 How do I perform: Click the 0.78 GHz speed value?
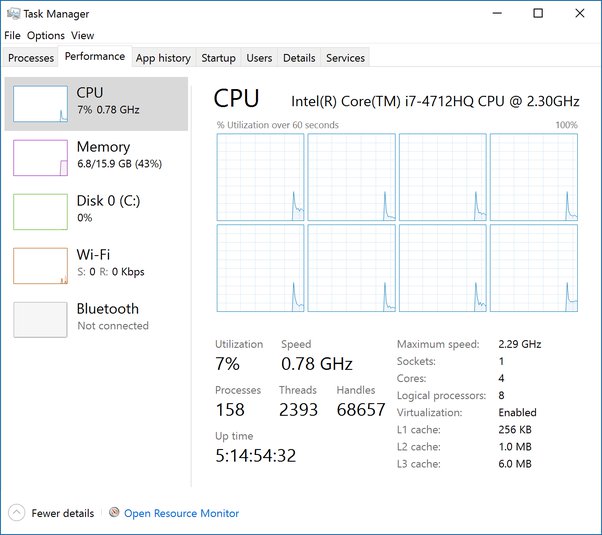point(317,364)
